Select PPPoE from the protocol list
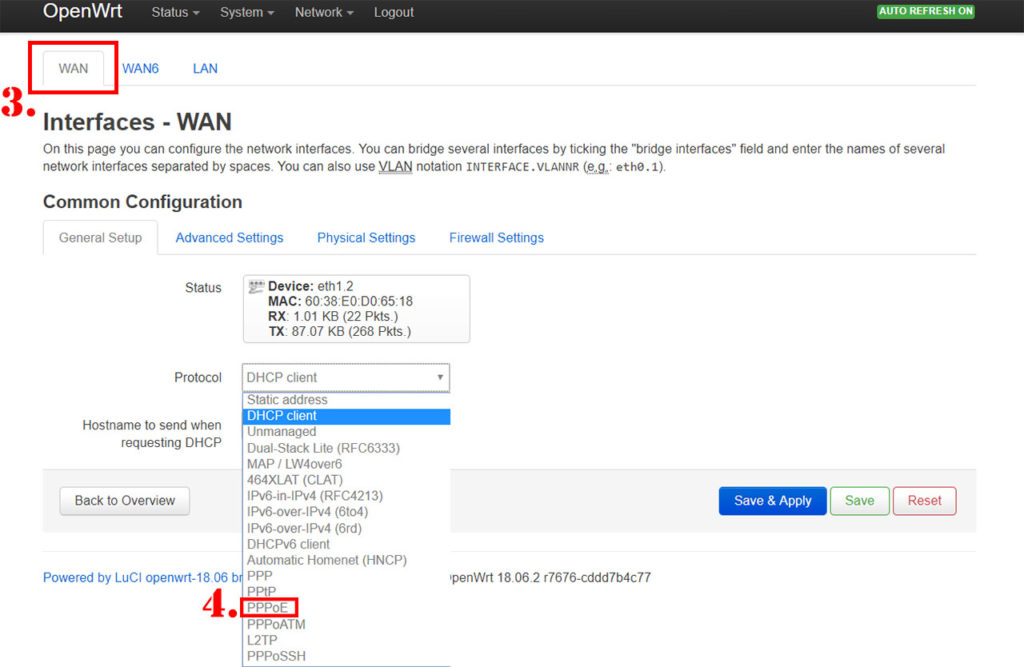The image size is (1024, 667). click(x=269, y=607)
